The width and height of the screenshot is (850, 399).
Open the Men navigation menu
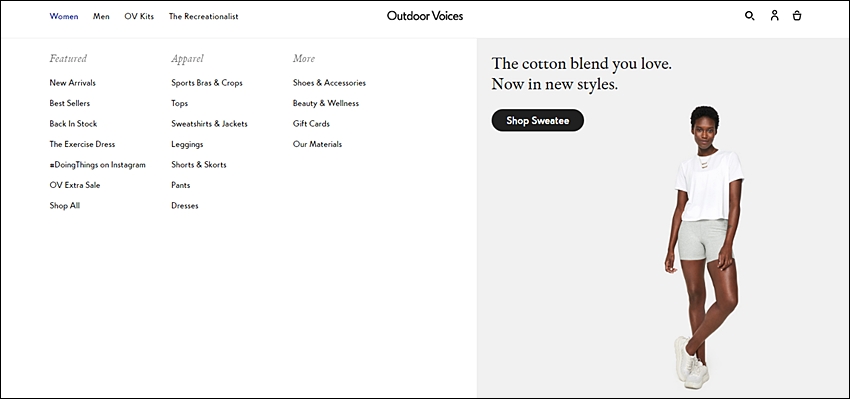pyautogui.click(x=101, y=16)
